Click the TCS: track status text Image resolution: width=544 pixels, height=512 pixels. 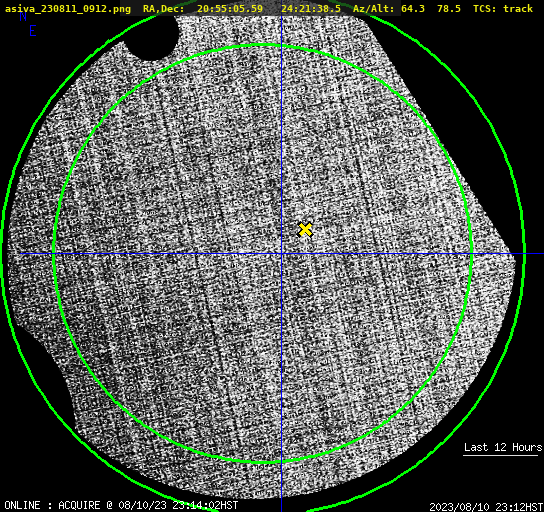[503, 8]
